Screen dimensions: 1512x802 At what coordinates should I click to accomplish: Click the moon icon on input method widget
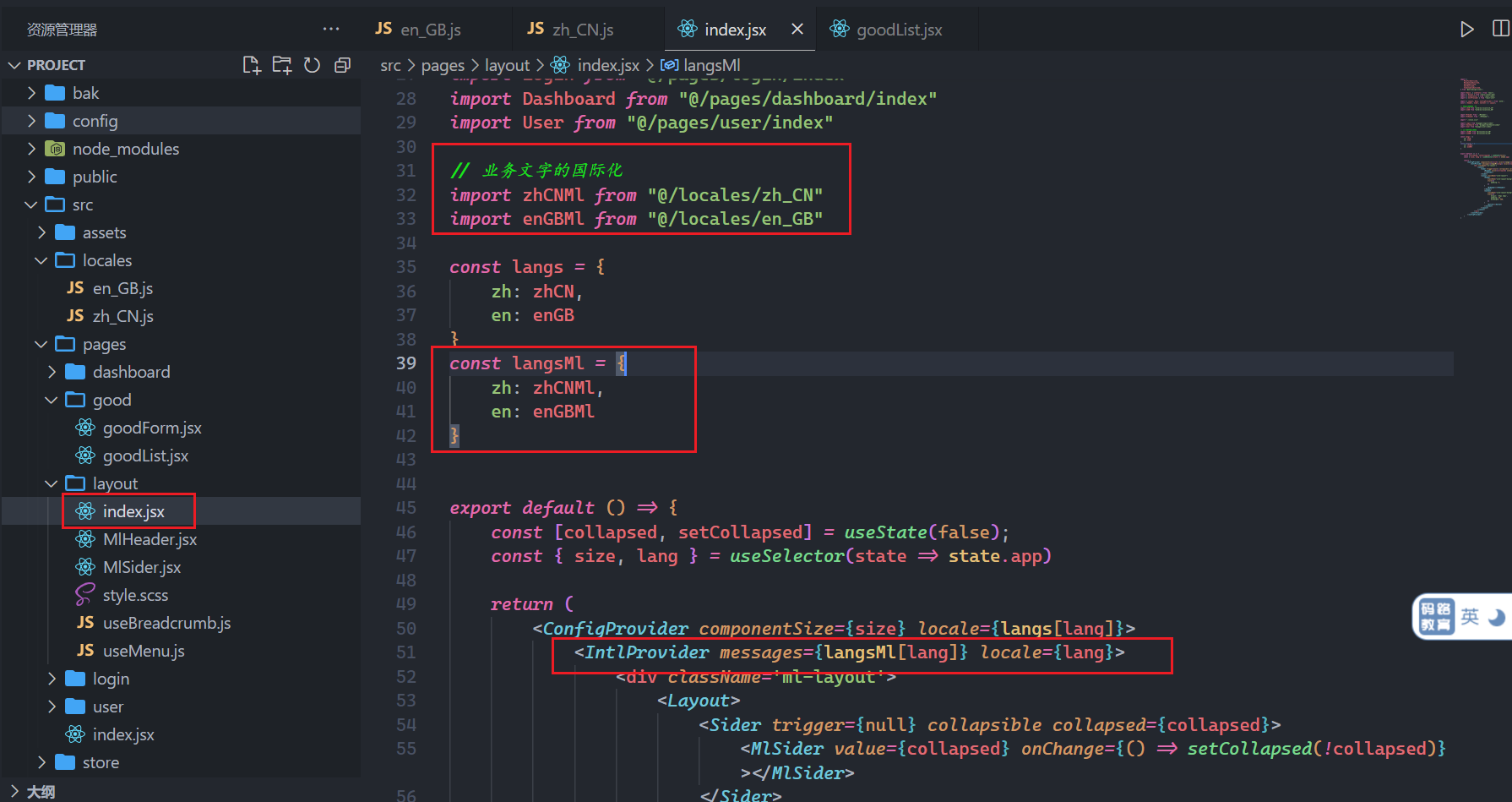pos(1497,618)
